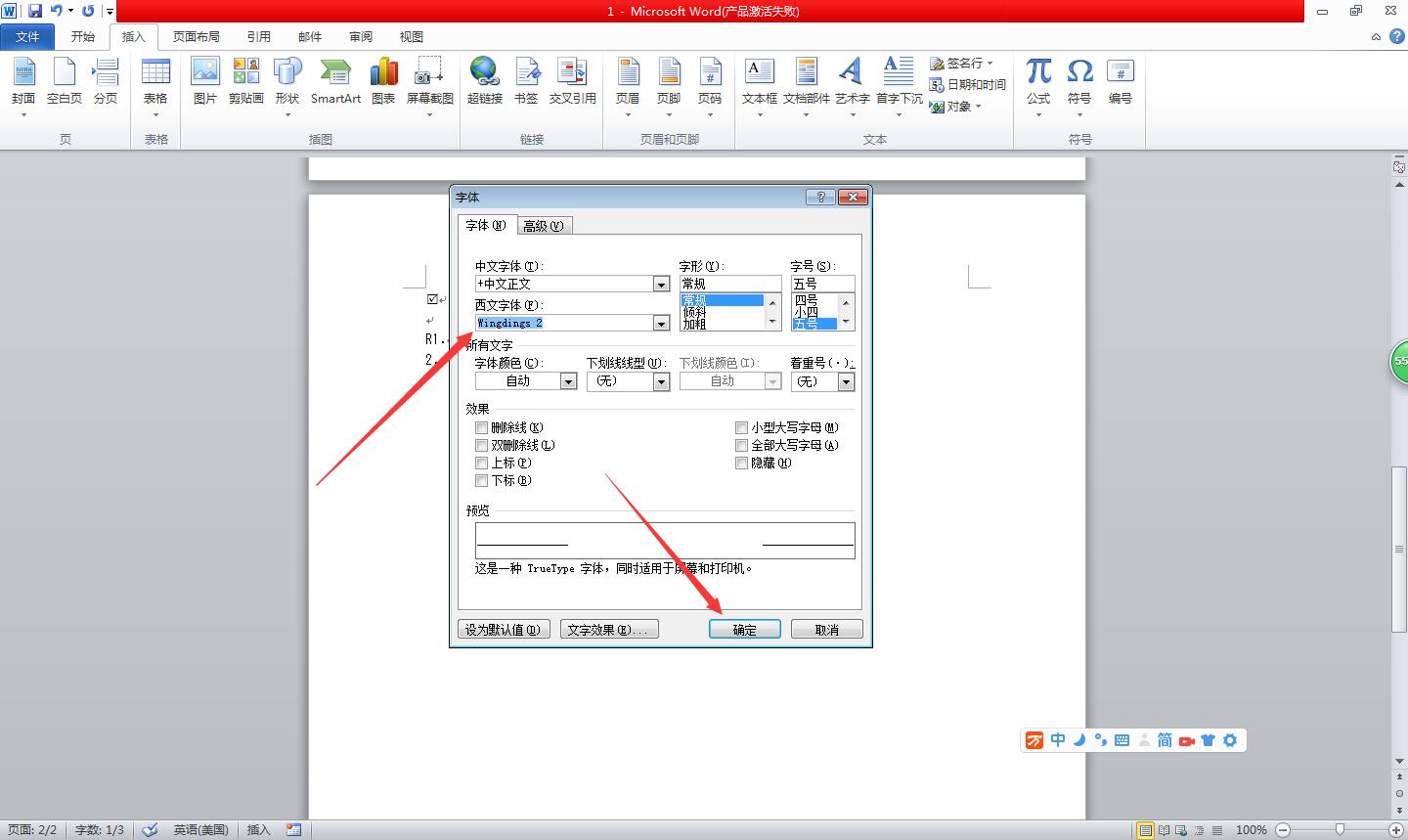Switch to the Advanced (高级) dialog tab
This screenshot has height=840, width=1408.
(543, 226)
